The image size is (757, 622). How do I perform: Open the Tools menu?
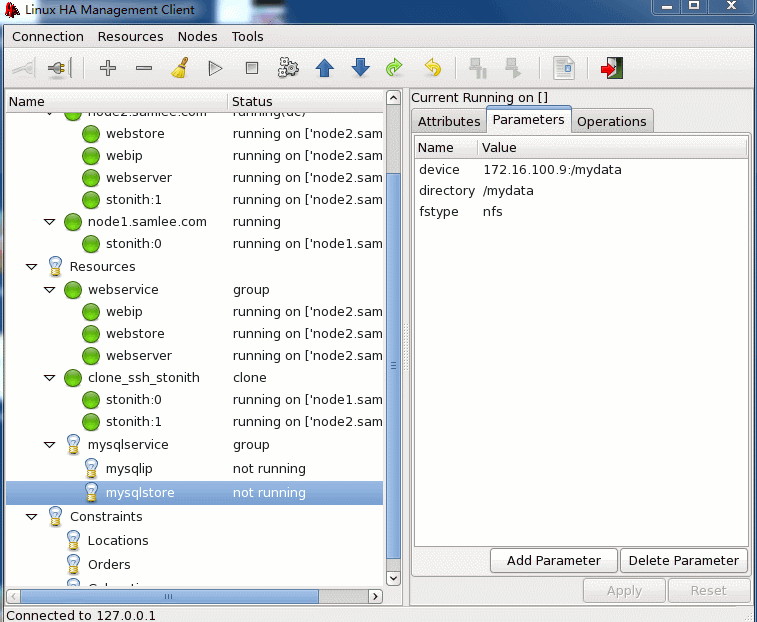(x=247, y=37)
